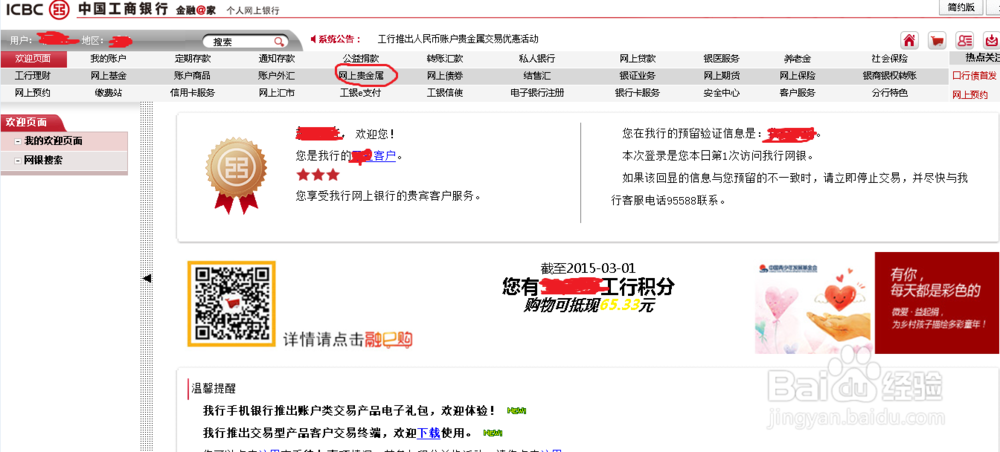The image size is (1000, 452).
Task: Open the 欢迎页面 tab in navigation
Action: click(x=33, y=59)
